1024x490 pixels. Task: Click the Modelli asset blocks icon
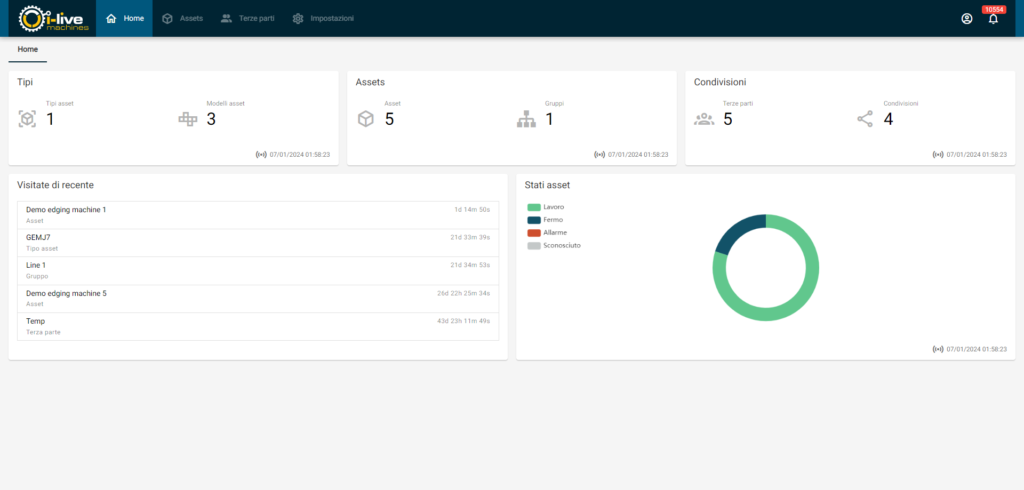click(188, 119)
